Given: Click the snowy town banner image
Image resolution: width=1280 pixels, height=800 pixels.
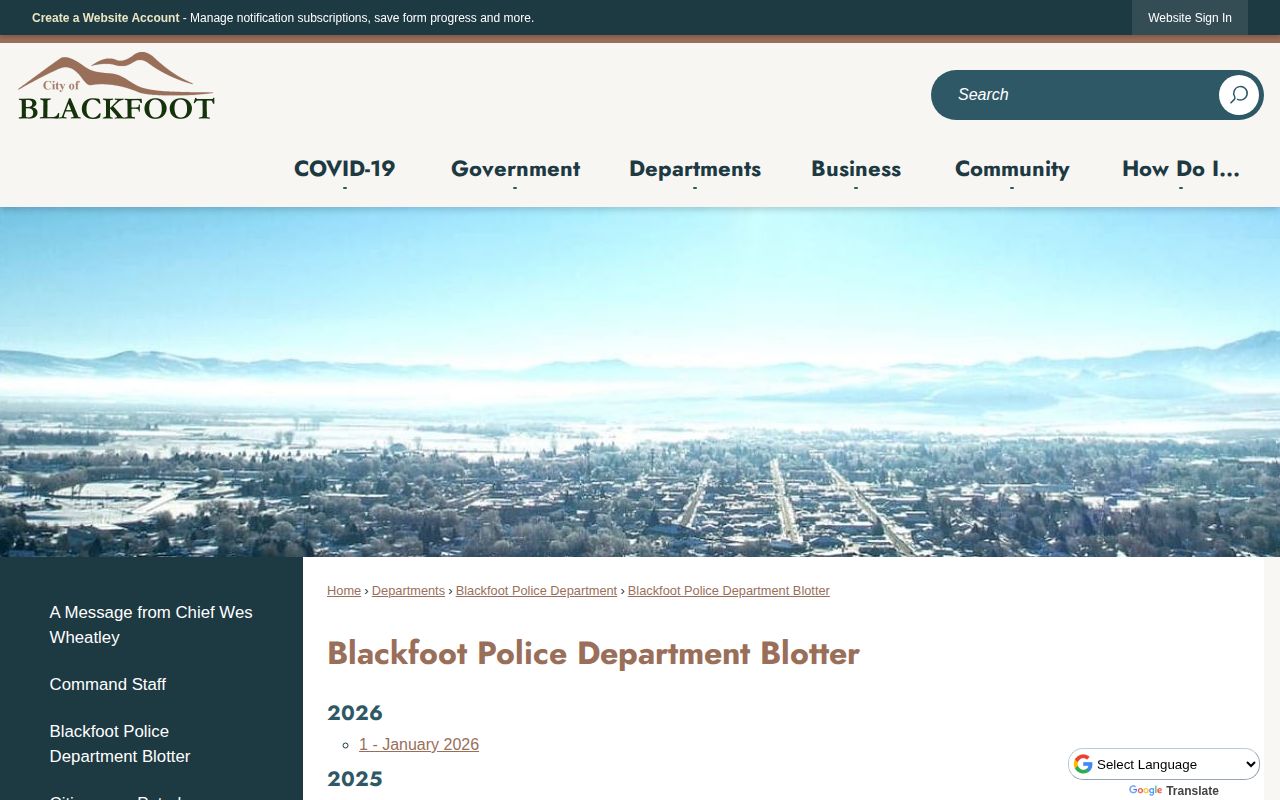Looking at the screenshot, I should (640, 382).
